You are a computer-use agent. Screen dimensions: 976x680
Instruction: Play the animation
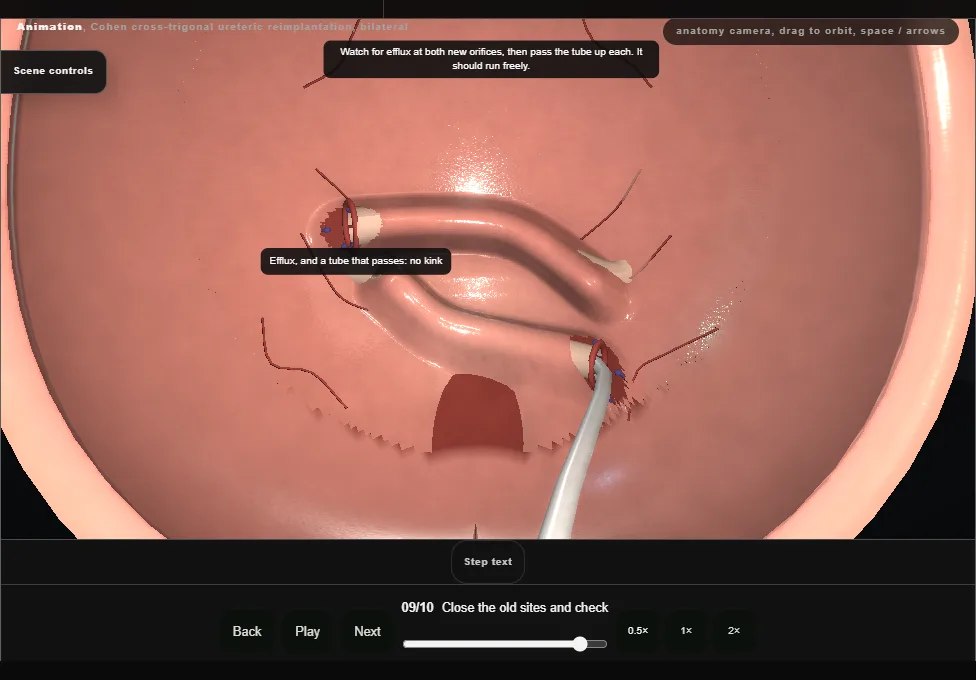click(x=307, y=631)
